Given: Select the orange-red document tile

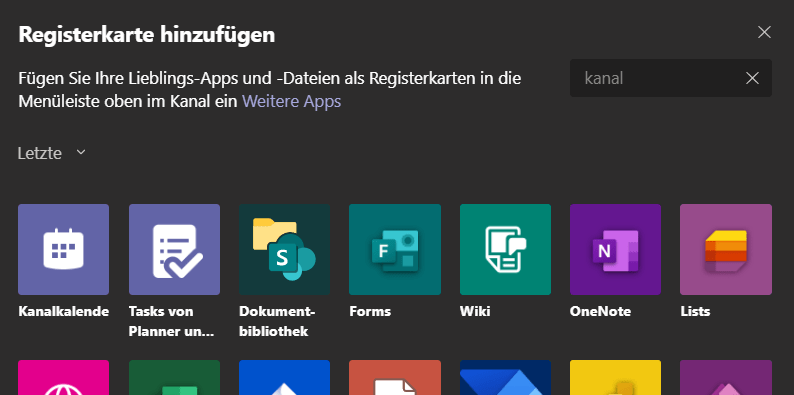Looking at the screenshot, I should pyautogui.click(x=395, y=377).
